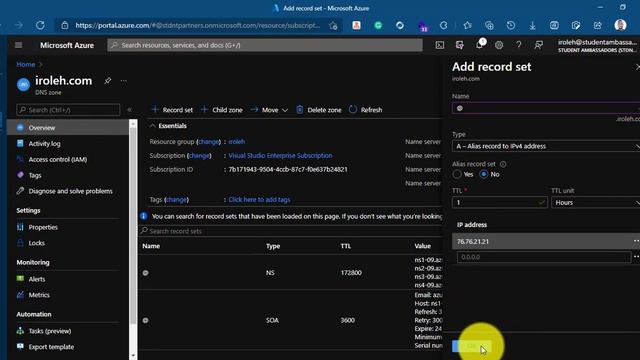Image resolution: width=640 pixels, height=360 pixels.
Task: Open the iroleh resource group link
Action: [x=237, y=142]
